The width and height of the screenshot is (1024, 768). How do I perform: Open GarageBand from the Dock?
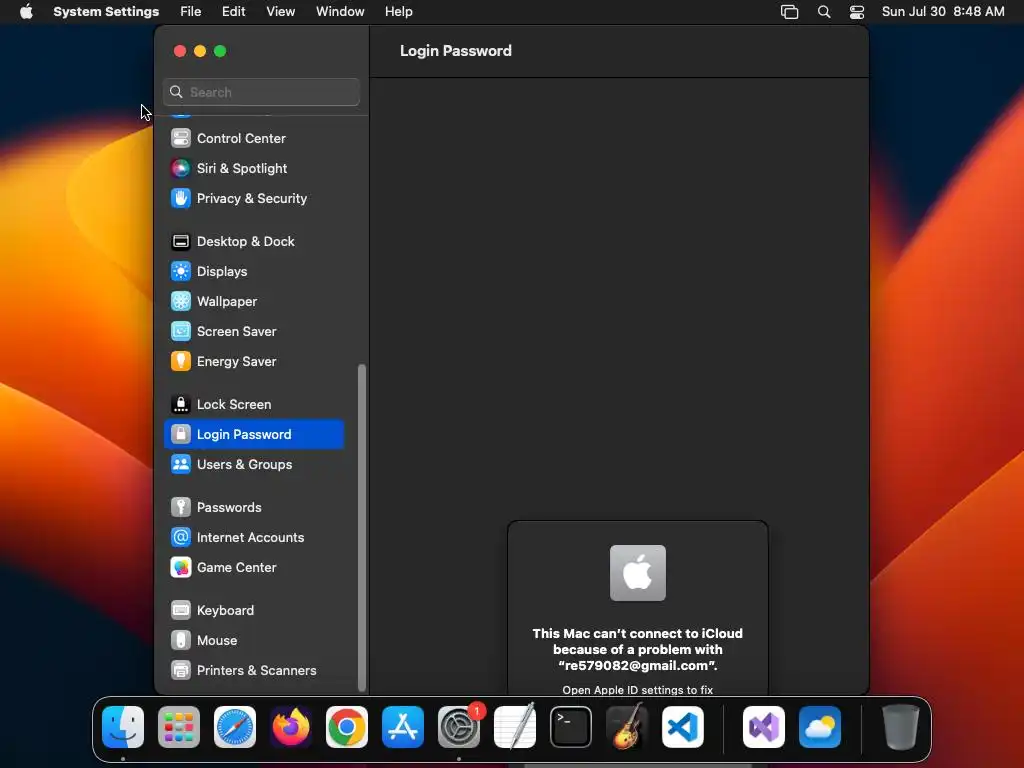coord(627,727)
